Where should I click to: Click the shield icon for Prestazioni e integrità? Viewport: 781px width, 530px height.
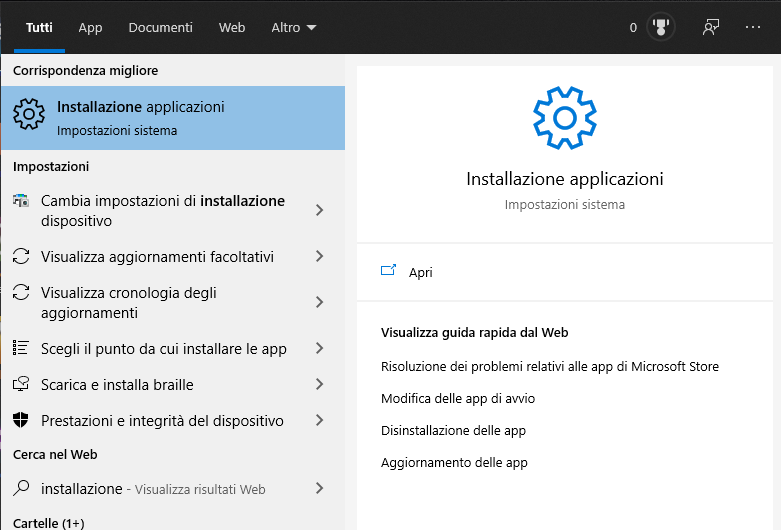[21, 420]
